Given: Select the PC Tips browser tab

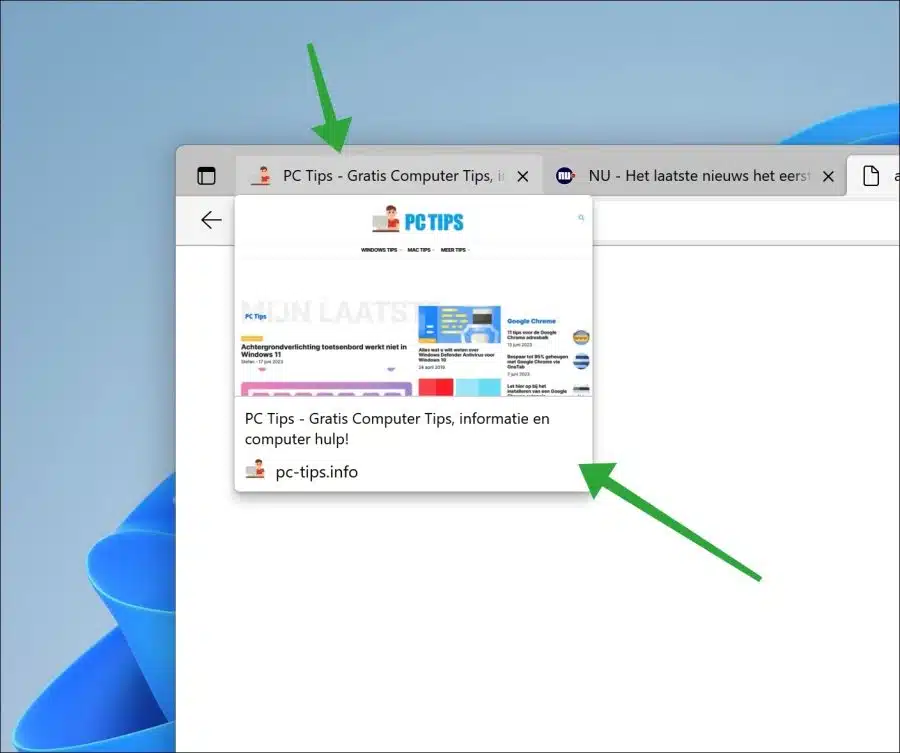Looking at the screenshot, I should 389,175.
